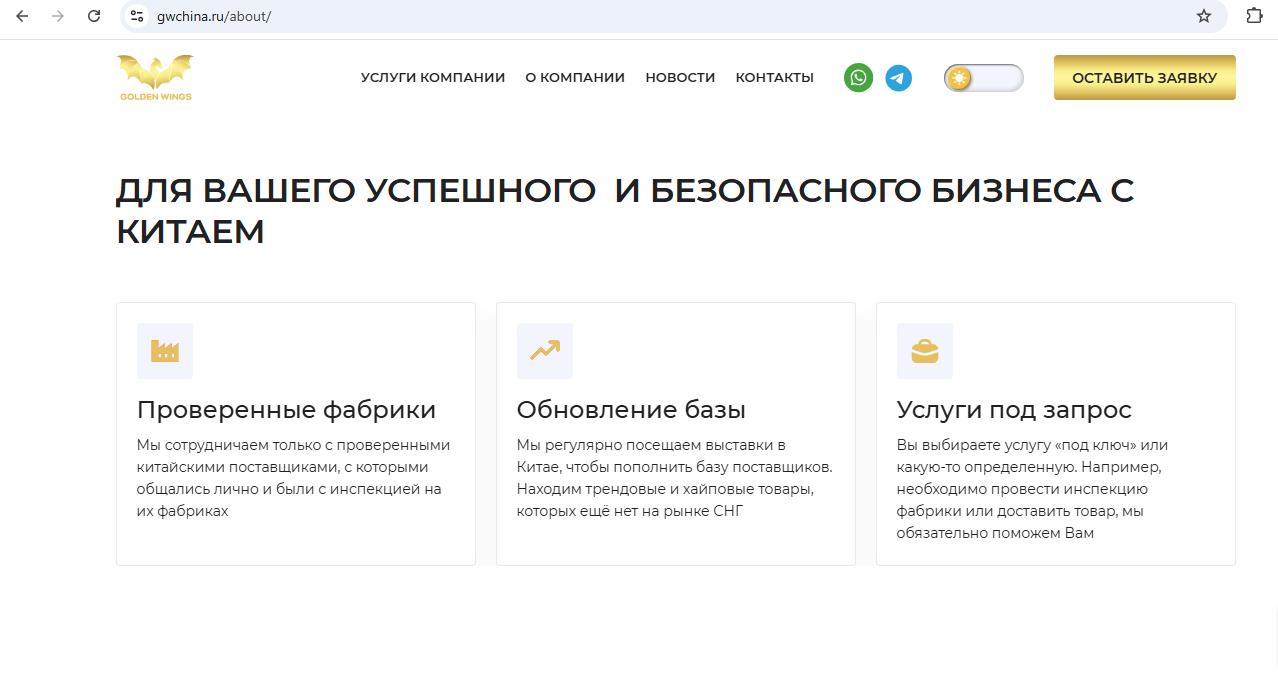Click the briefcase icon on Услуги под запрос card
Viewport: 1278px width, 678px height.
click(924, 351)
